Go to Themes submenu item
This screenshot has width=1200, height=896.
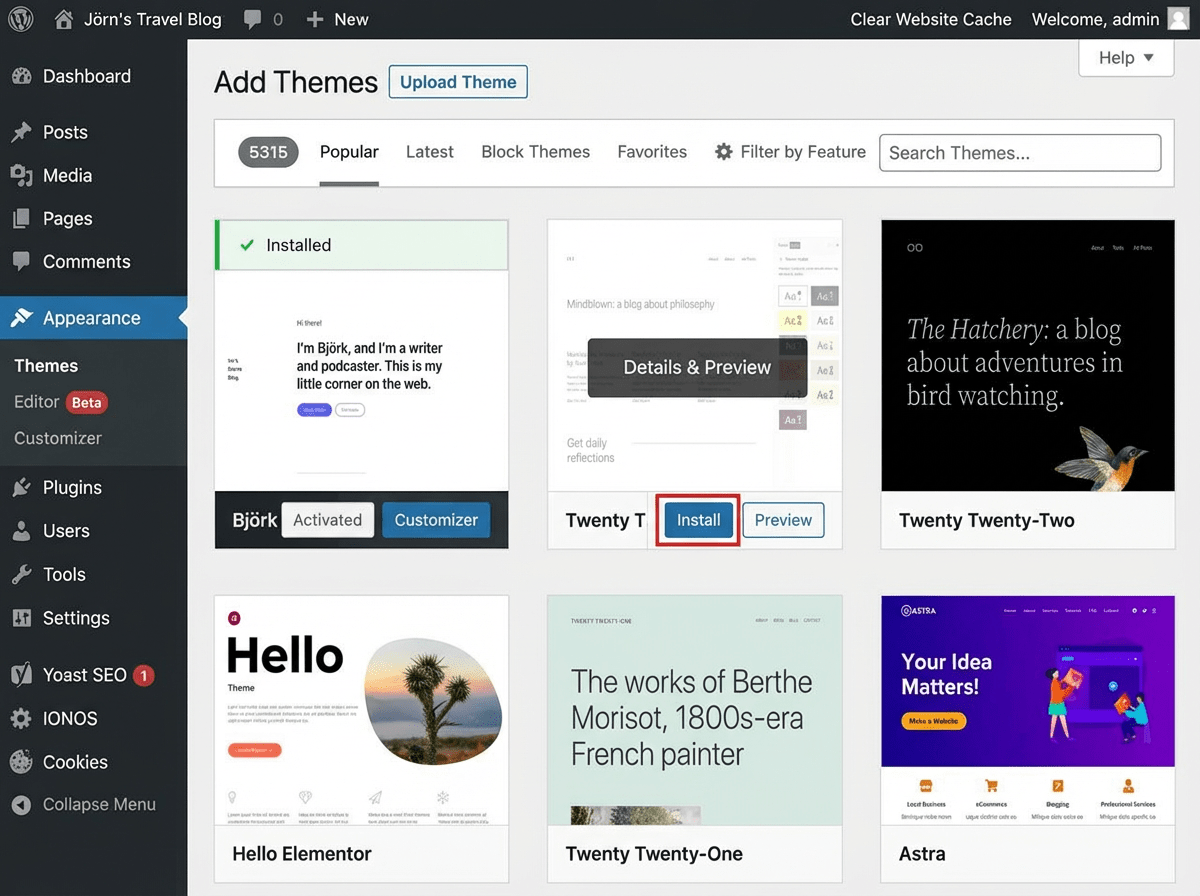46,366
